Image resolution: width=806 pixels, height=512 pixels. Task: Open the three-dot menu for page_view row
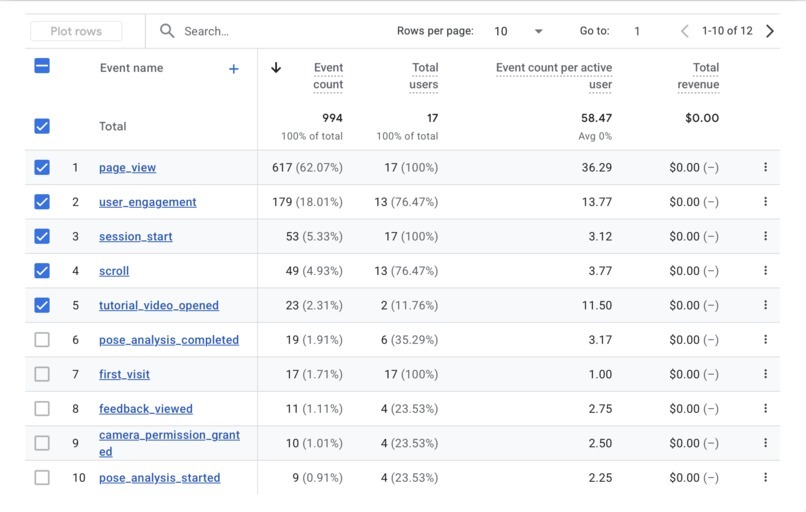tap(765, 167)
